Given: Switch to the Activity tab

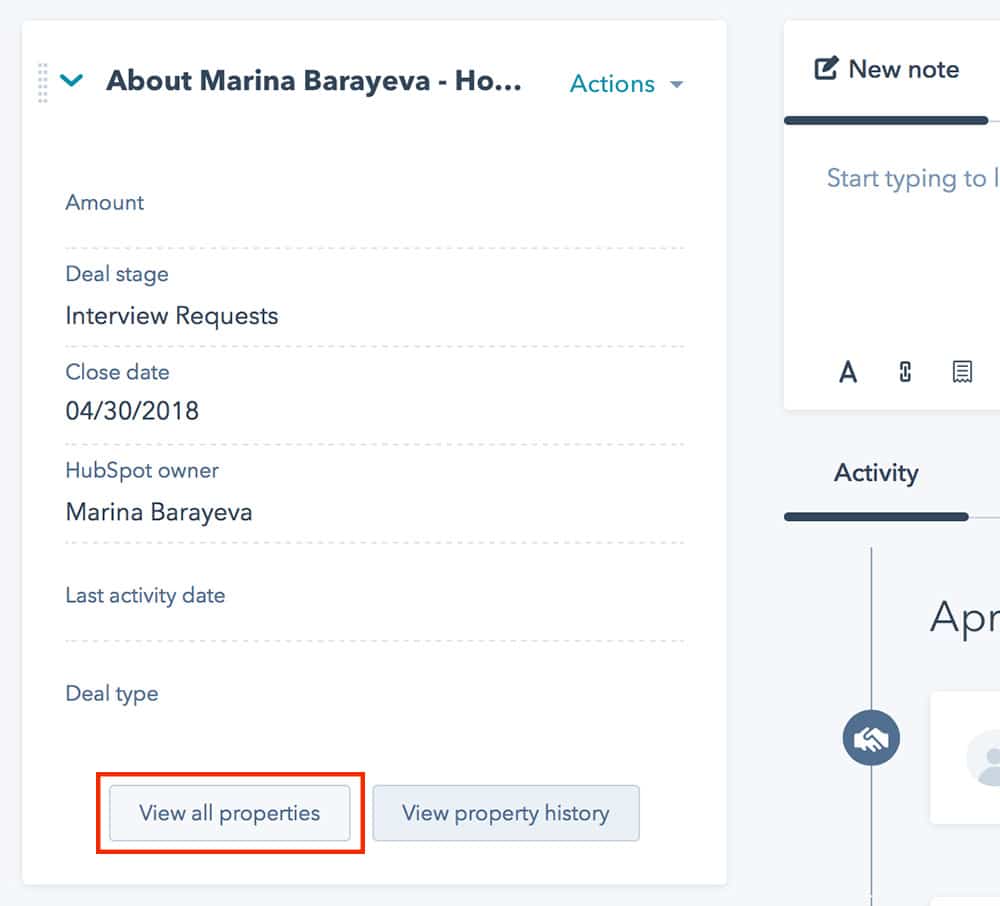Looking at the screenshot, I should tap(876, 473).
